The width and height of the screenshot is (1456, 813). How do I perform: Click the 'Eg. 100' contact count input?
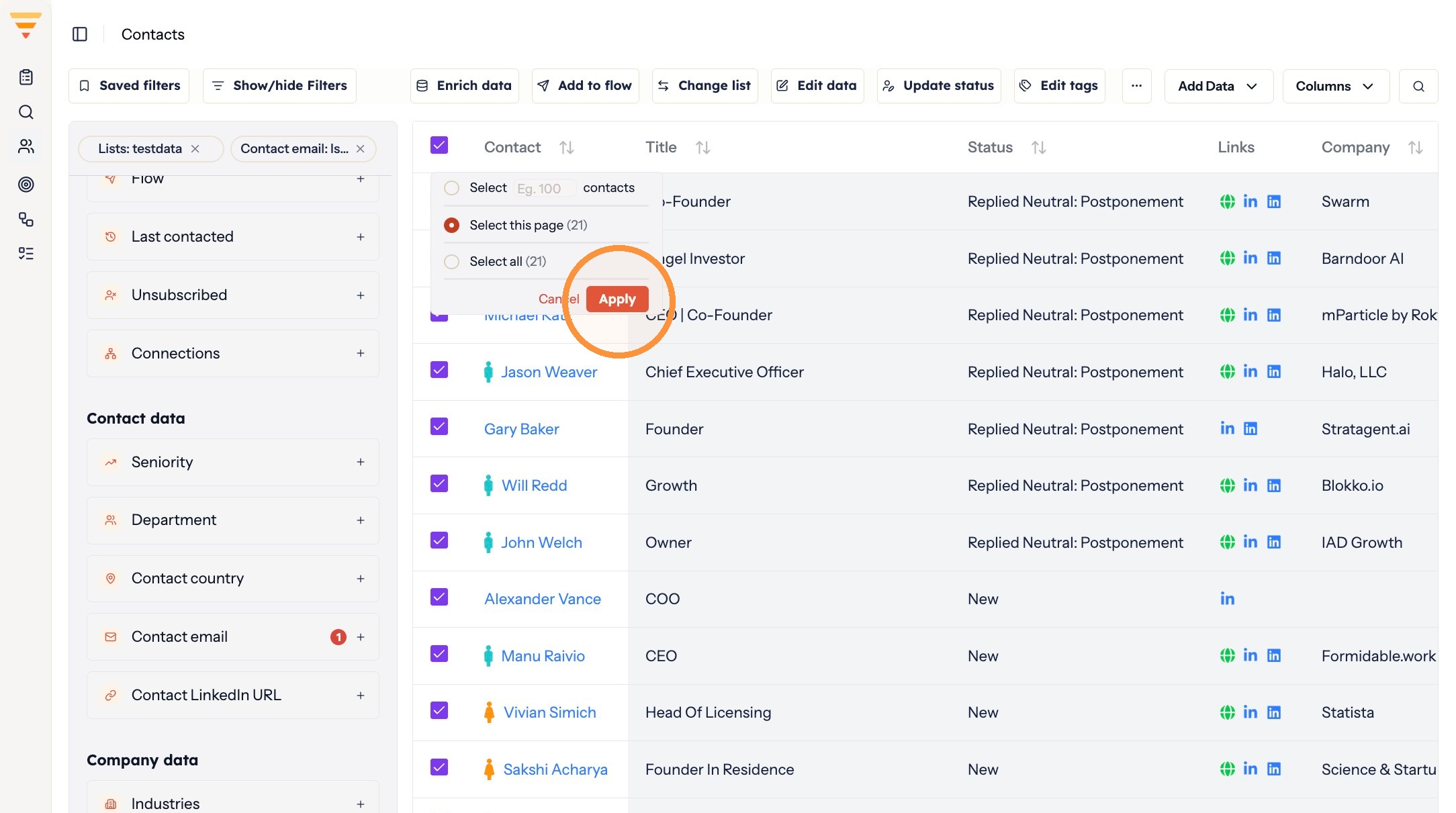coord(545,189)
